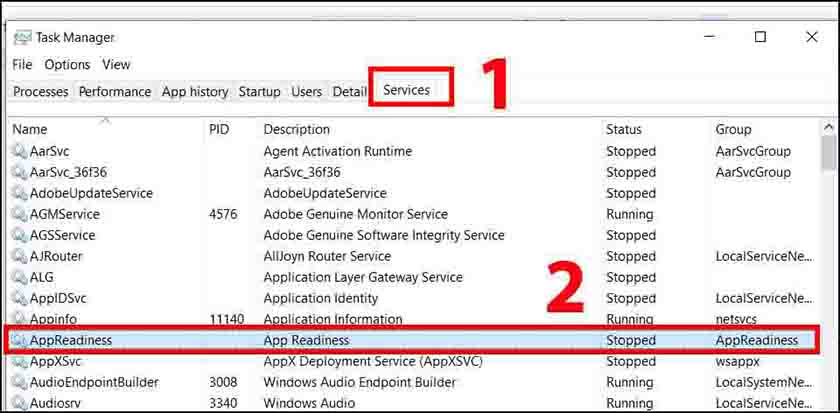Open the Options menu
The width and height of the screenshot is (840, 413).
[67, 64]
